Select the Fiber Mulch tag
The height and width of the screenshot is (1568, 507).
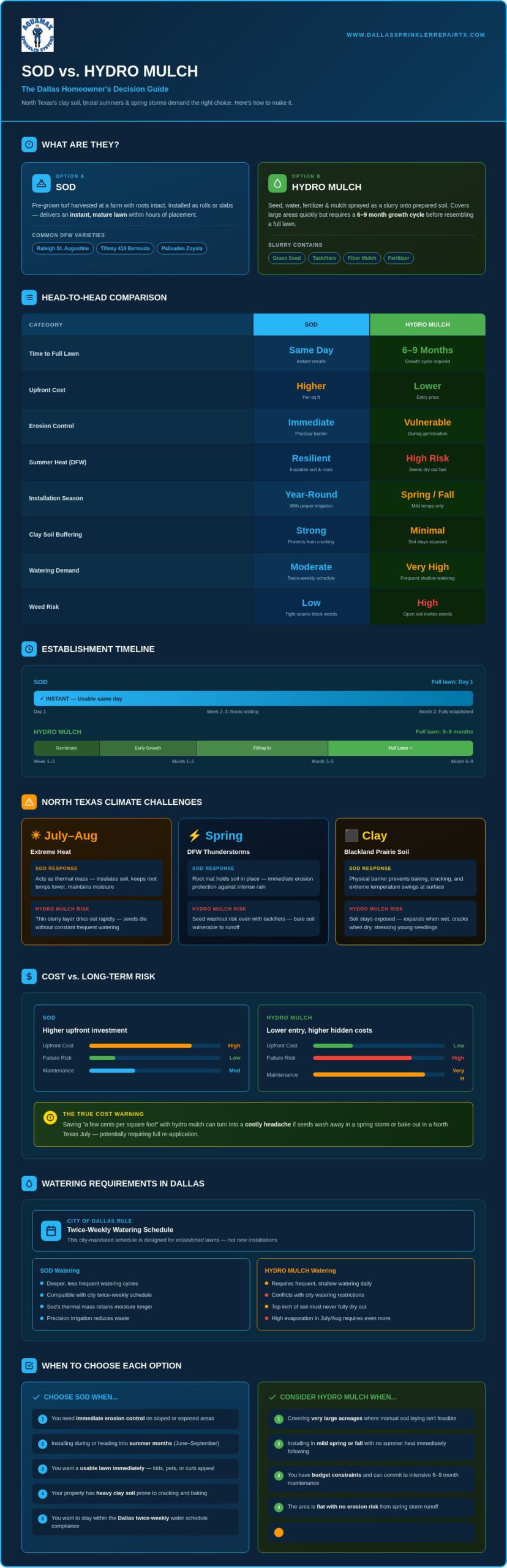pos(362,258)
